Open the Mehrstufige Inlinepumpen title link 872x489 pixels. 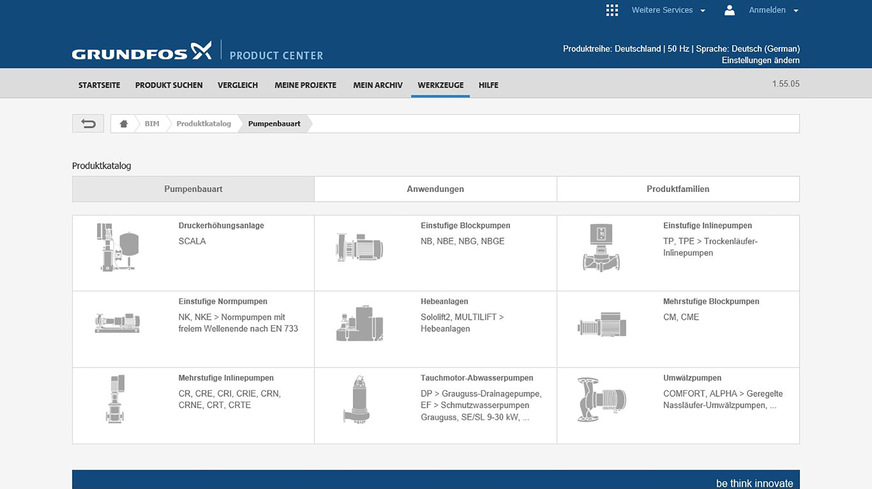[226, 378]
